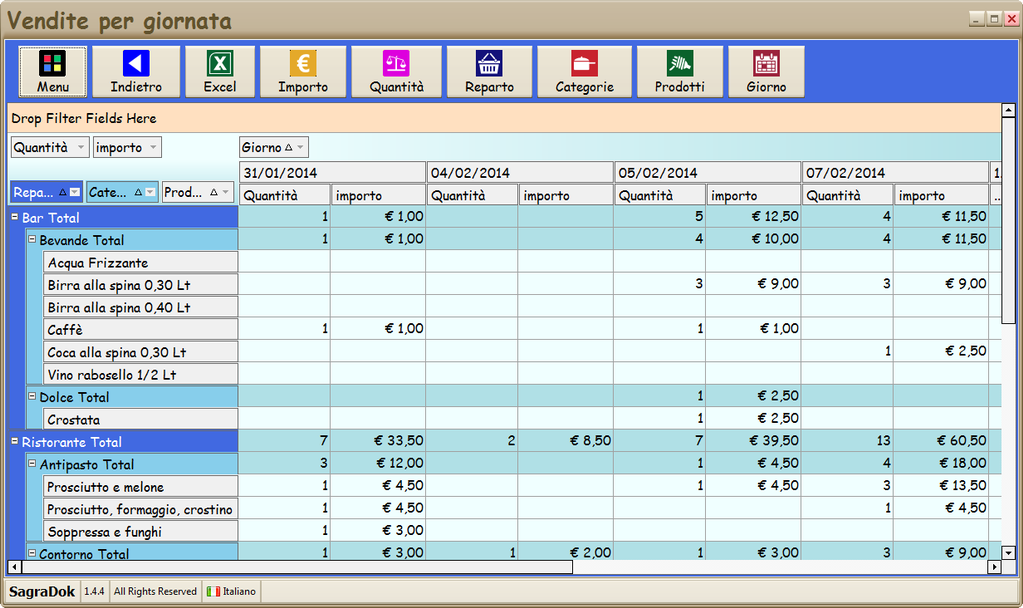This screenshot has height=608, width=1023.
Task: Collapse the Bevande Total group
Action: click(x=31, y=239)
